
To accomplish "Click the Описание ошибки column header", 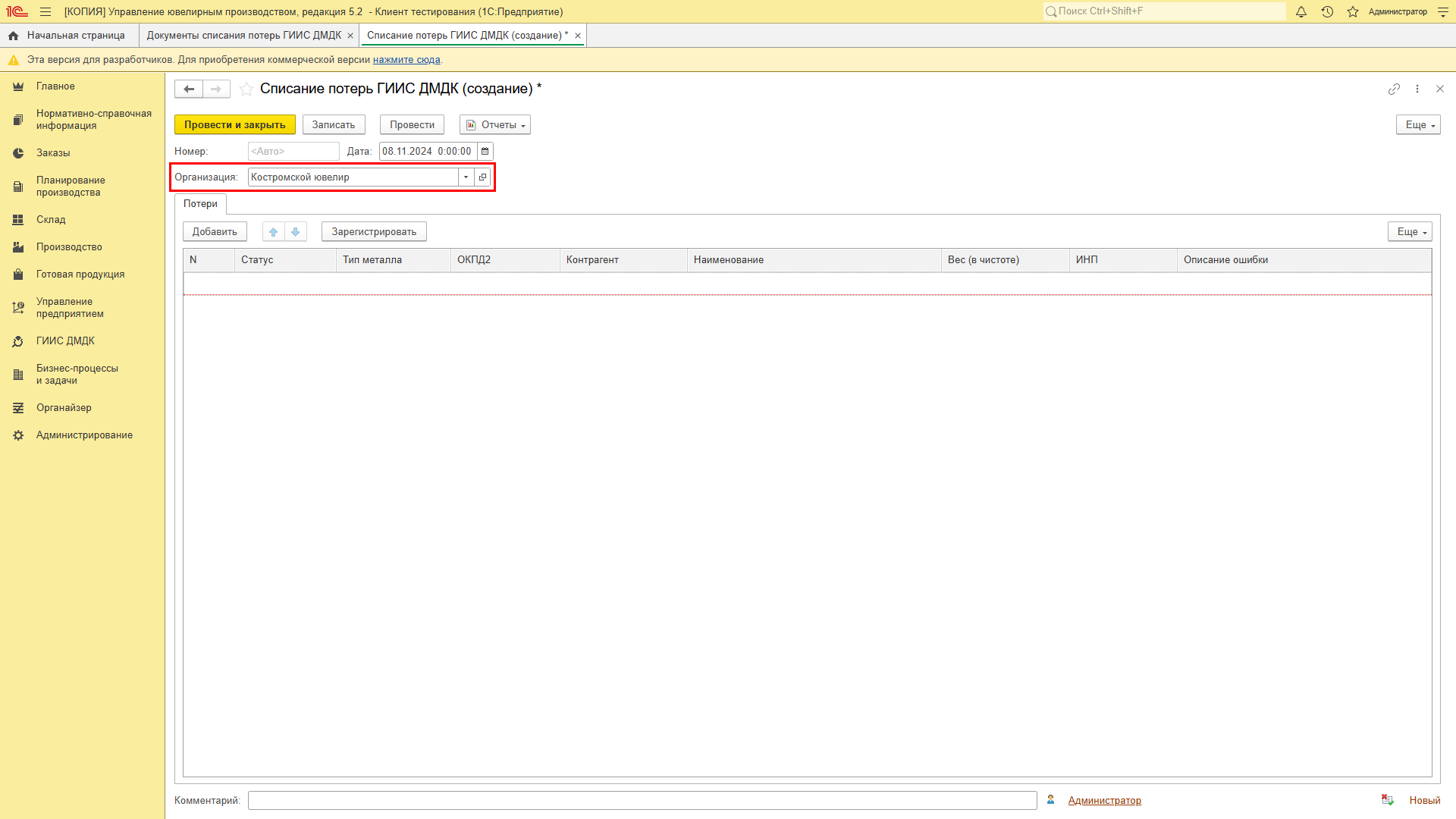I will coord(1304,259).
